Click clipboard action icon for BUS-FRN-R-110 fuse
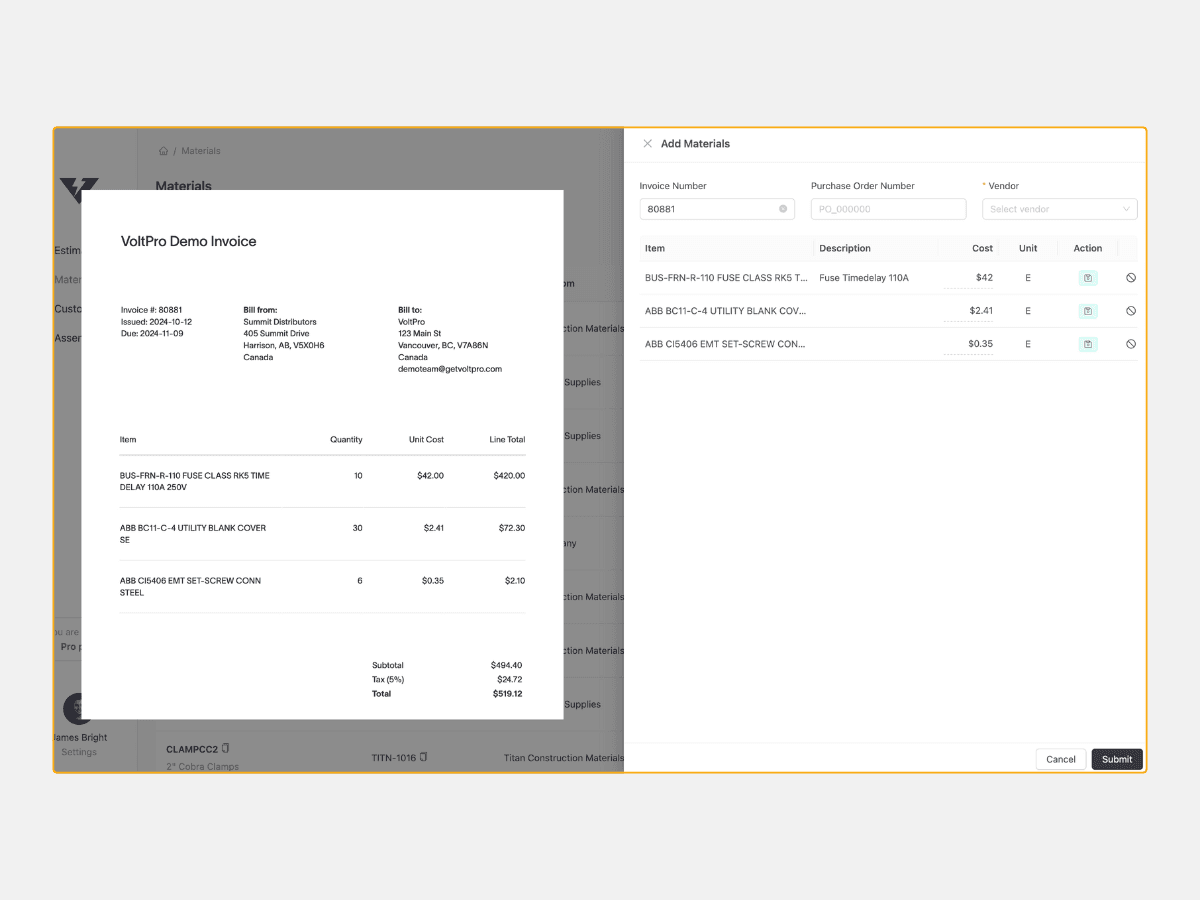The width and height of the screenshot is (1200, 900). (1087, 277)
